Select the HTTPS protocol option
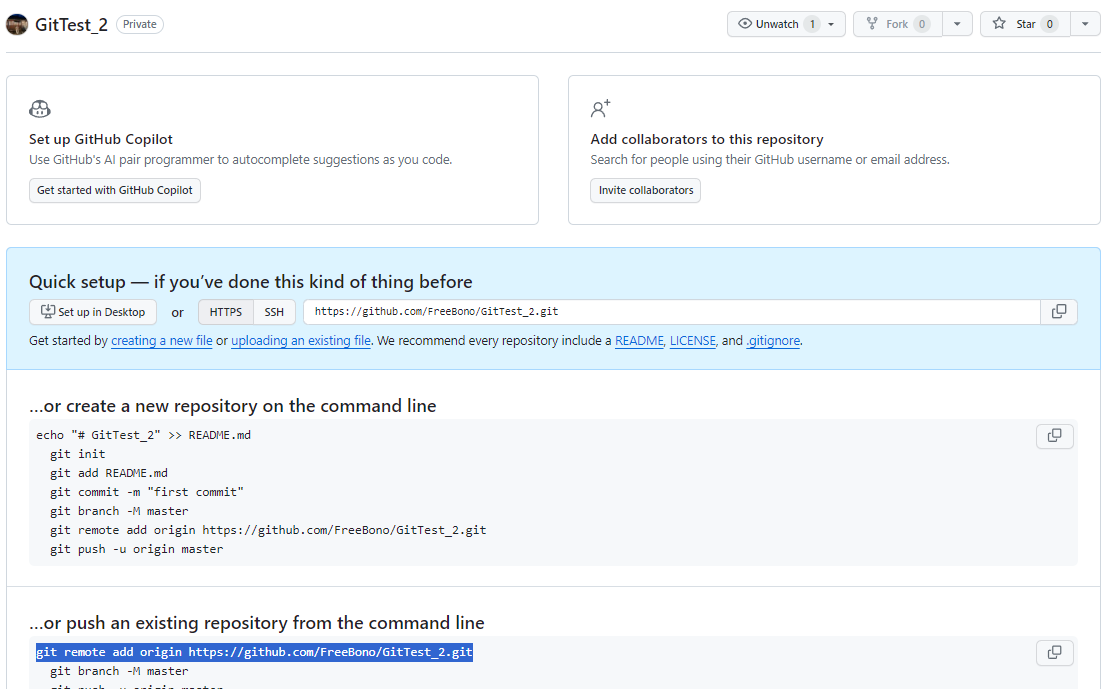Viewport: 1109px width, 689px height. point(226,312)
